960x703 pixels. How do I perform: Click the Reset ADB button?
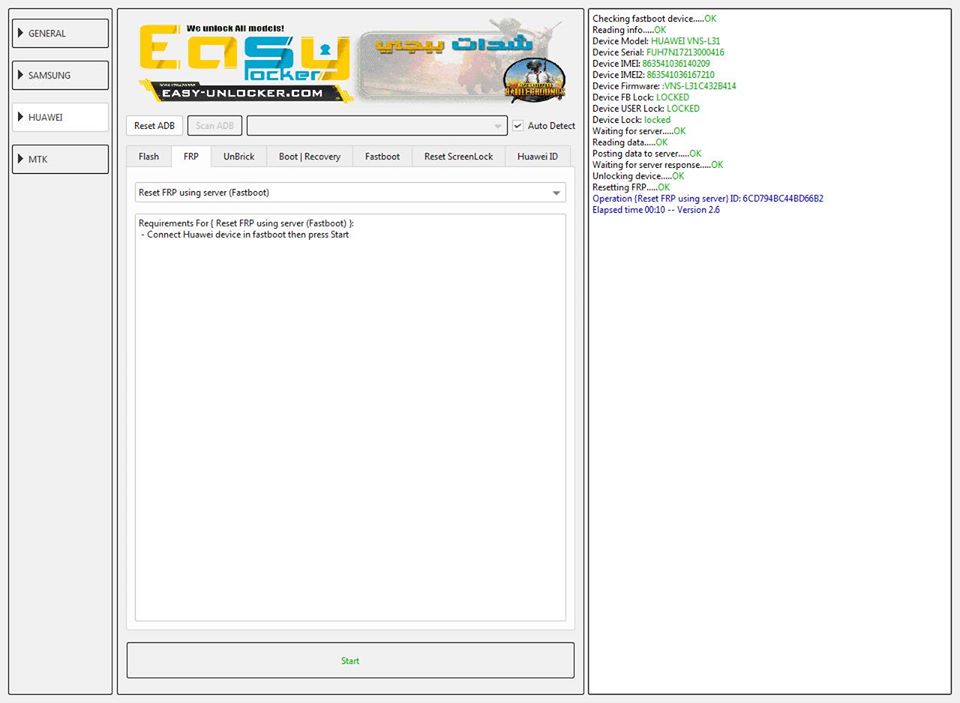click(x=154, y=126)
